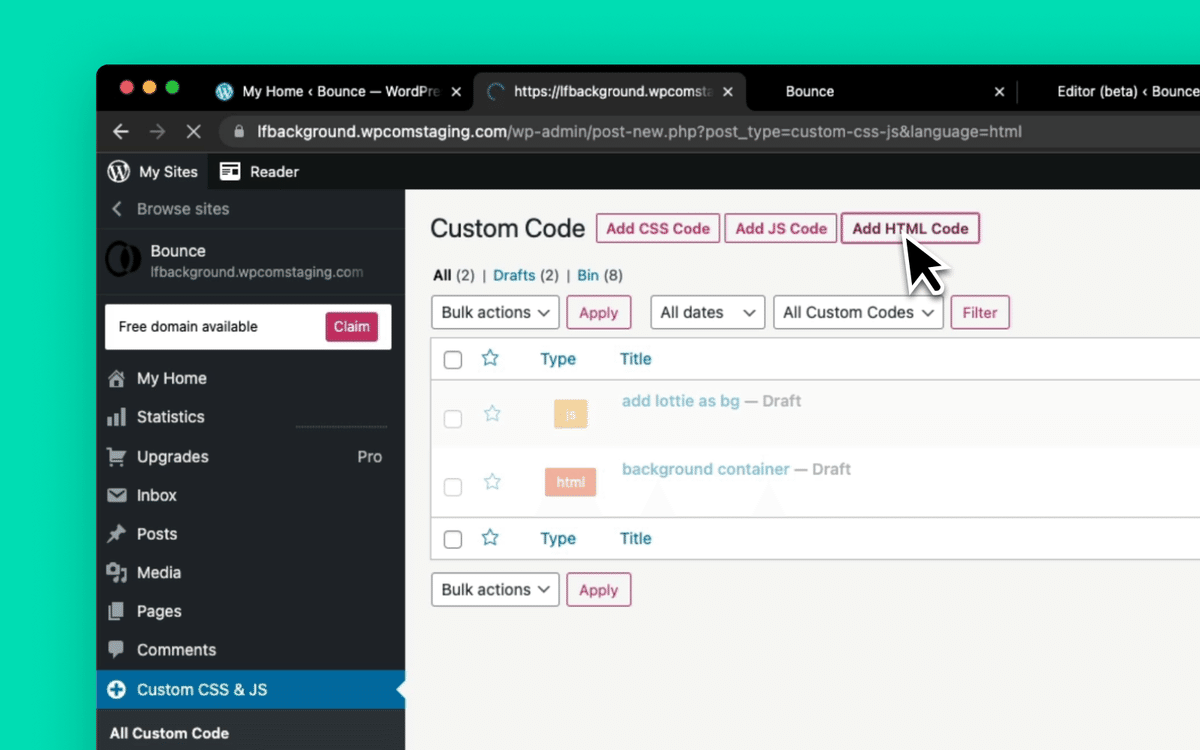Viewport: 1200px width, 750px height.
Task: Check the select-all checkbox in header
Action: click(453, 360)
